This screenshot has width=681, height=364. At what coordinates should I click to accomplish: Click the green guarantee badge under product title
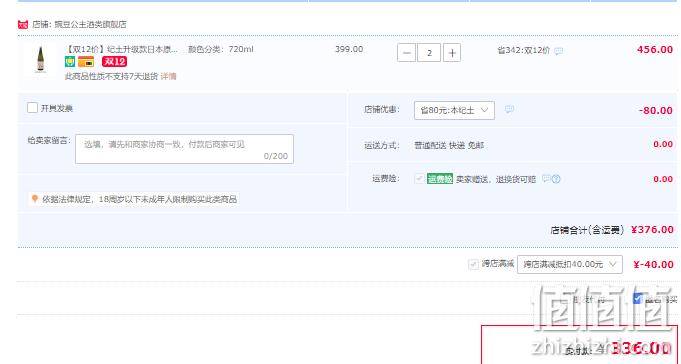(70, 62)
